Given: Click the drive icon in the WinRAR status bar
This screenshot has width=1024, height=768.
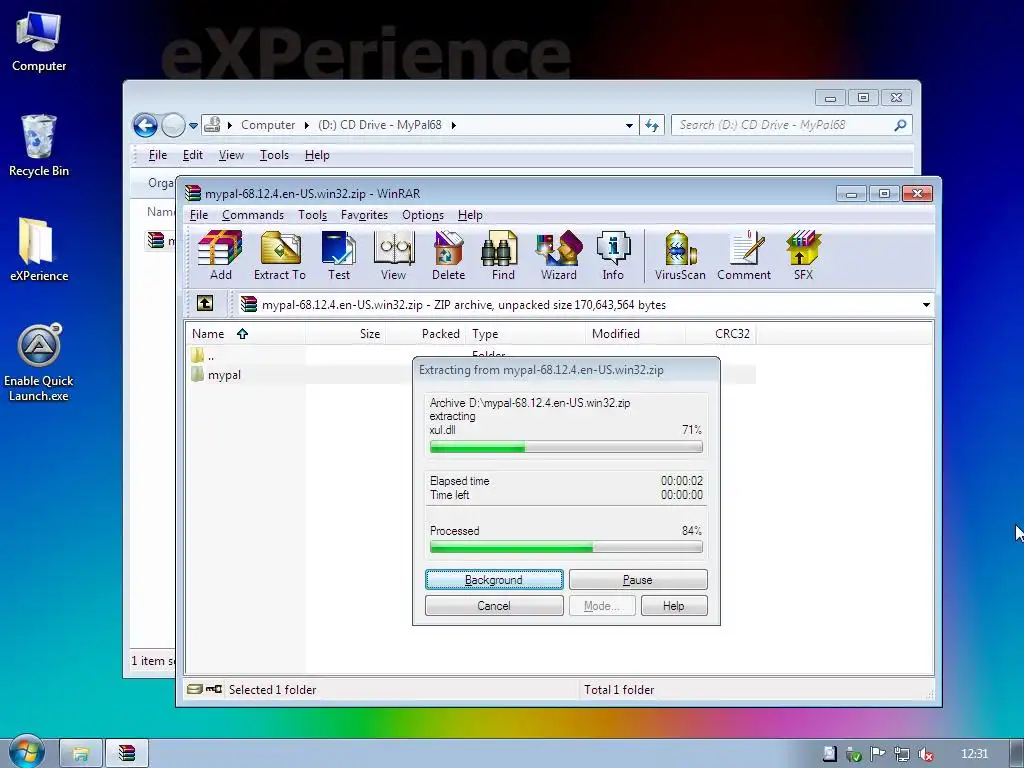Looking at the screenshot, I should coord(195,689).
